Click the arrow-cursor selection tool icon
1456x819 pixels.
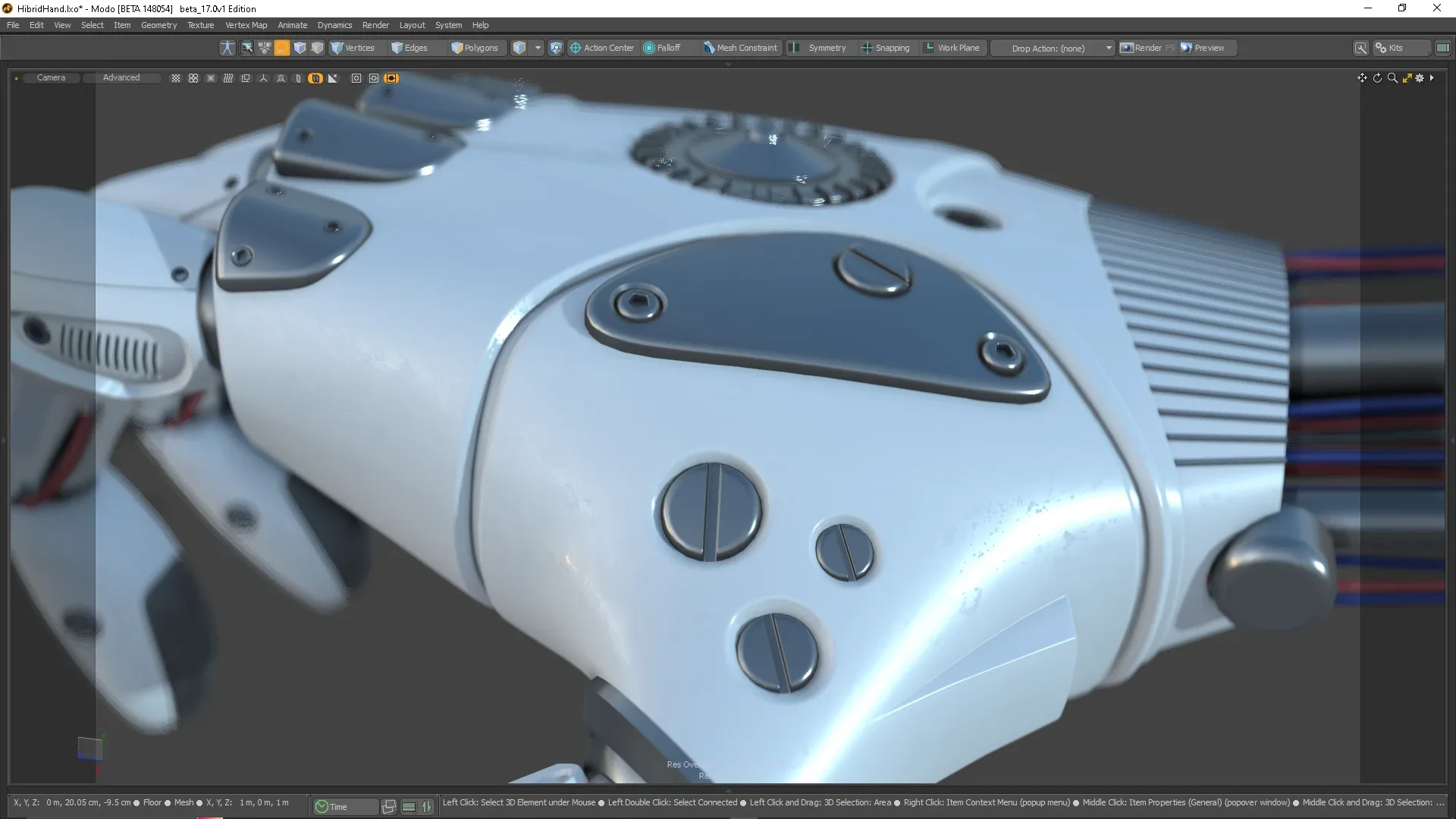(x=247, y=48)
